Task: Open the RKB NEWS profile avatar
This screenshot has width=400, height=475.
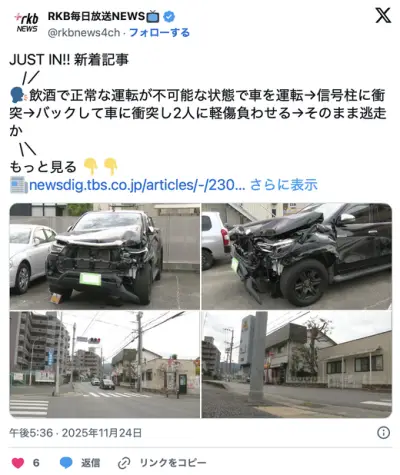Action: 27,23
